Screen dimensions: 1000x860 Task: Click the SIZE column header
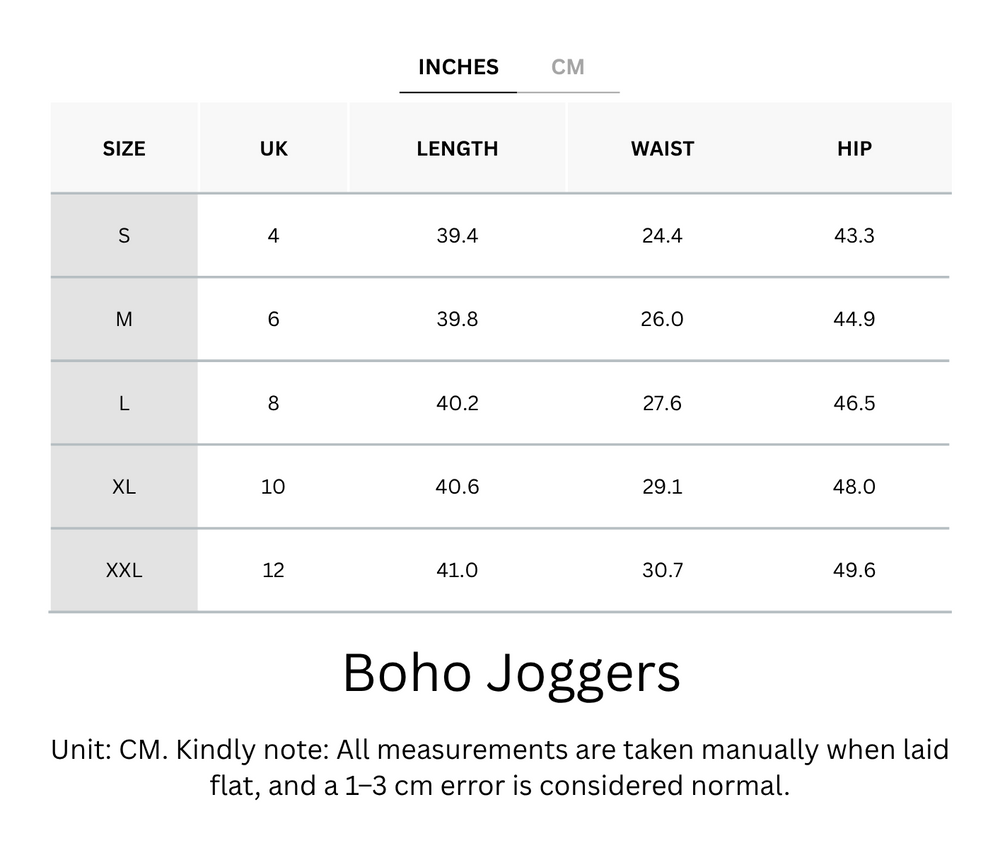point(123,148)
